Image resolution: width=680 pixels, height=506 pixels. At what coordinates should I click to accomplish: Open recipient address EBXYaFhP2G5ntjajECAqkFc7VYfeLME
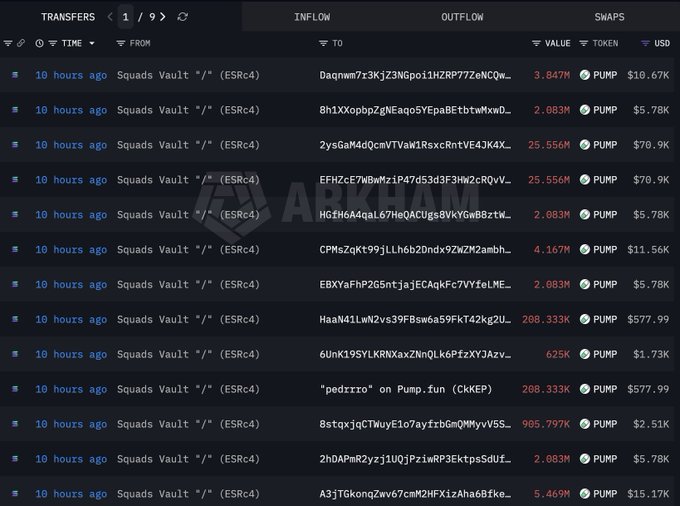pos(415,284)
